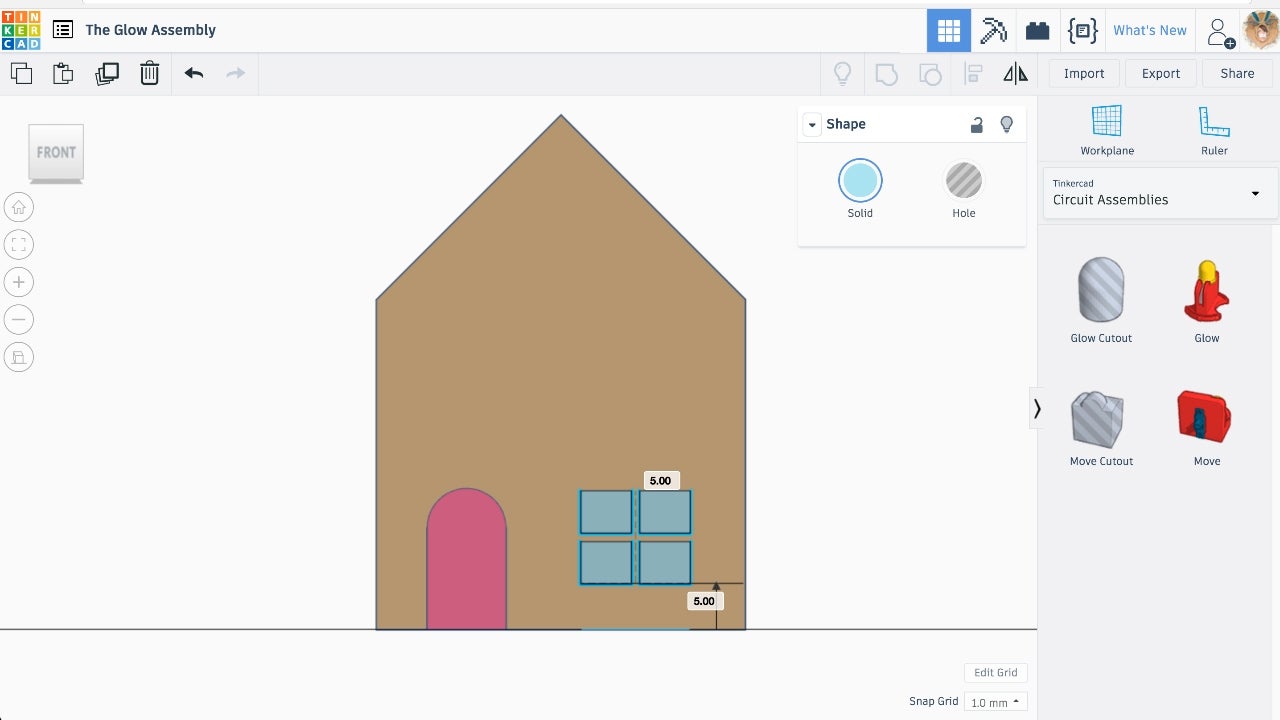The width and height of the screenshot is (1280, 720).
Task: Collapse the Shape inspector panel
Action: (812, 124)
